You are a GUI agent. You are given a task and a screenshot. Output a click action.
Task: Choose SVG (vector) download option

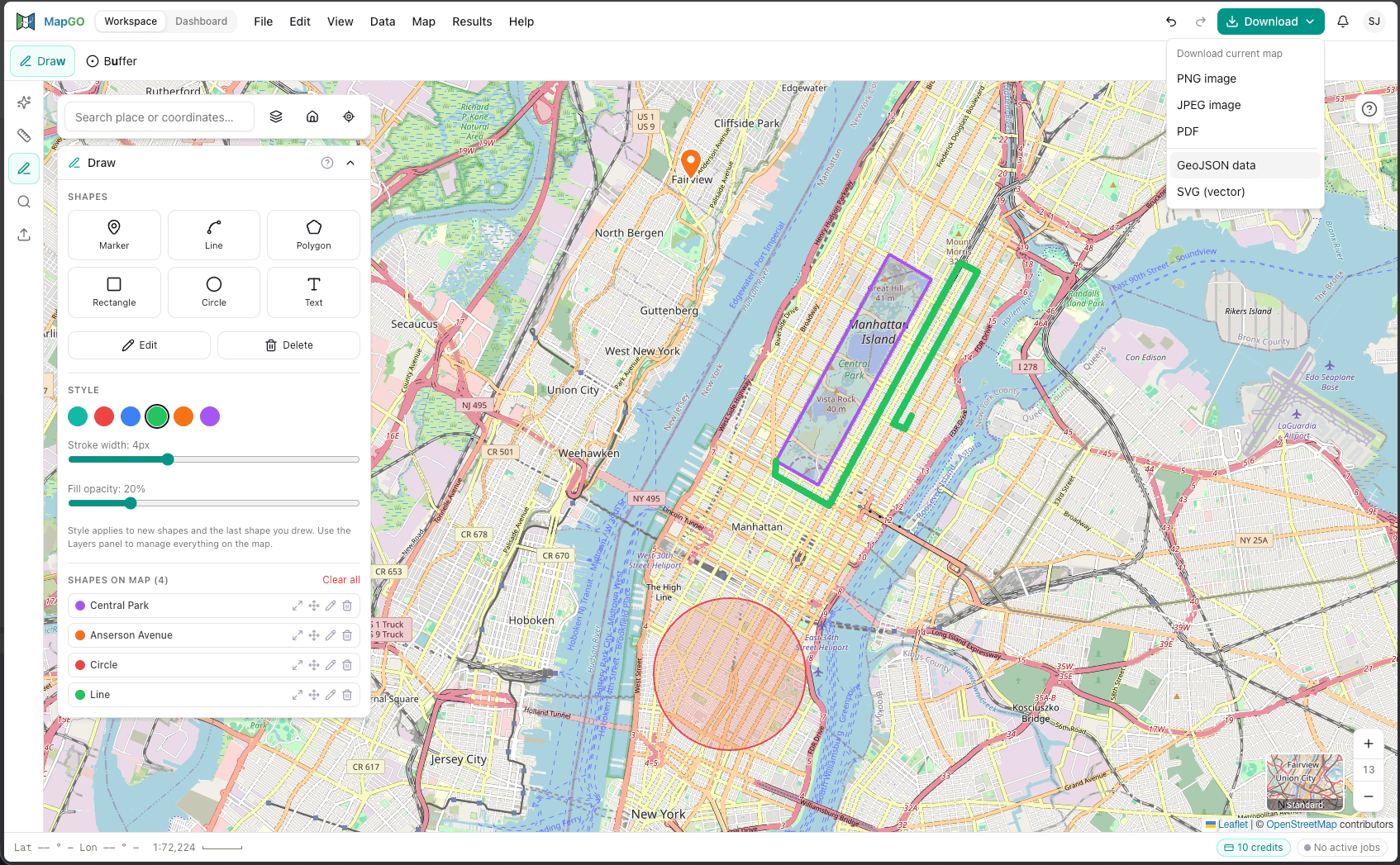coord(1245,192)
